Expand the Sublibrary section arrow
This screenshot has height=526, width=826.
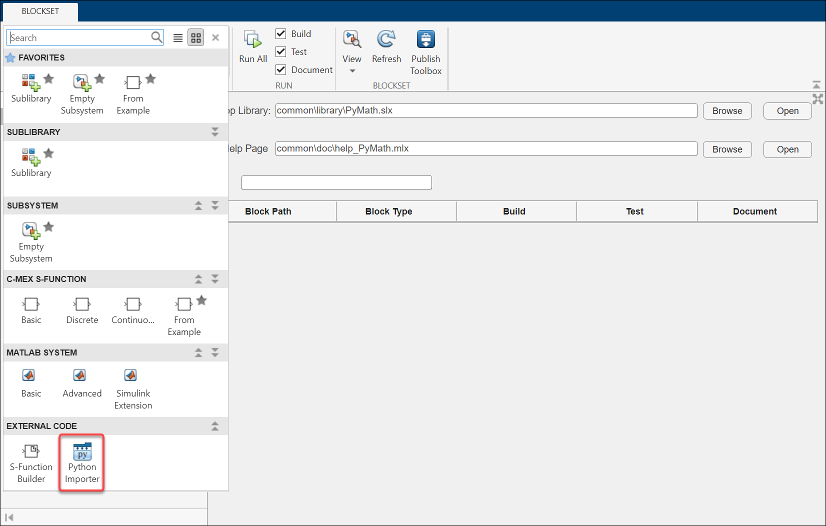pyautogui.click(x=214, y=132)
